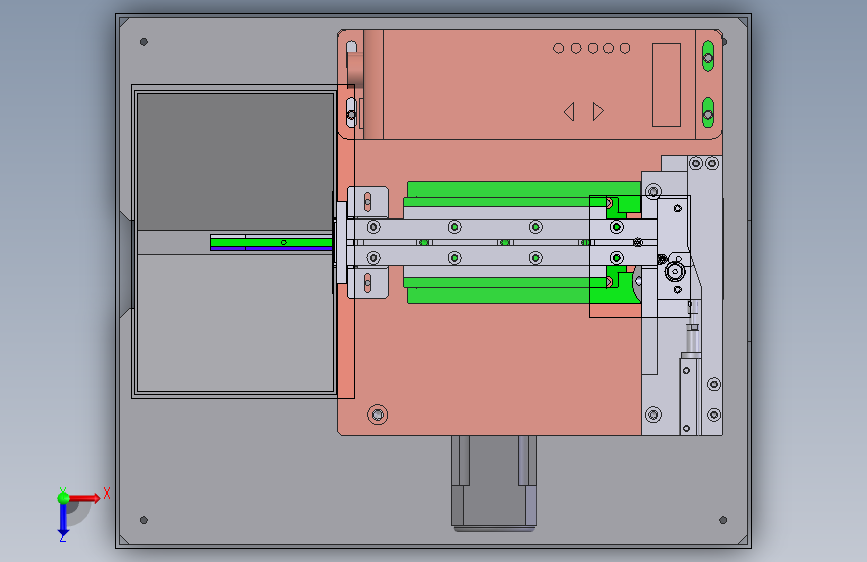The height and width of the screenshot is (562, 867).
Task: Select the right-pointing triangle on the controller box
Action: coord(598,112)
